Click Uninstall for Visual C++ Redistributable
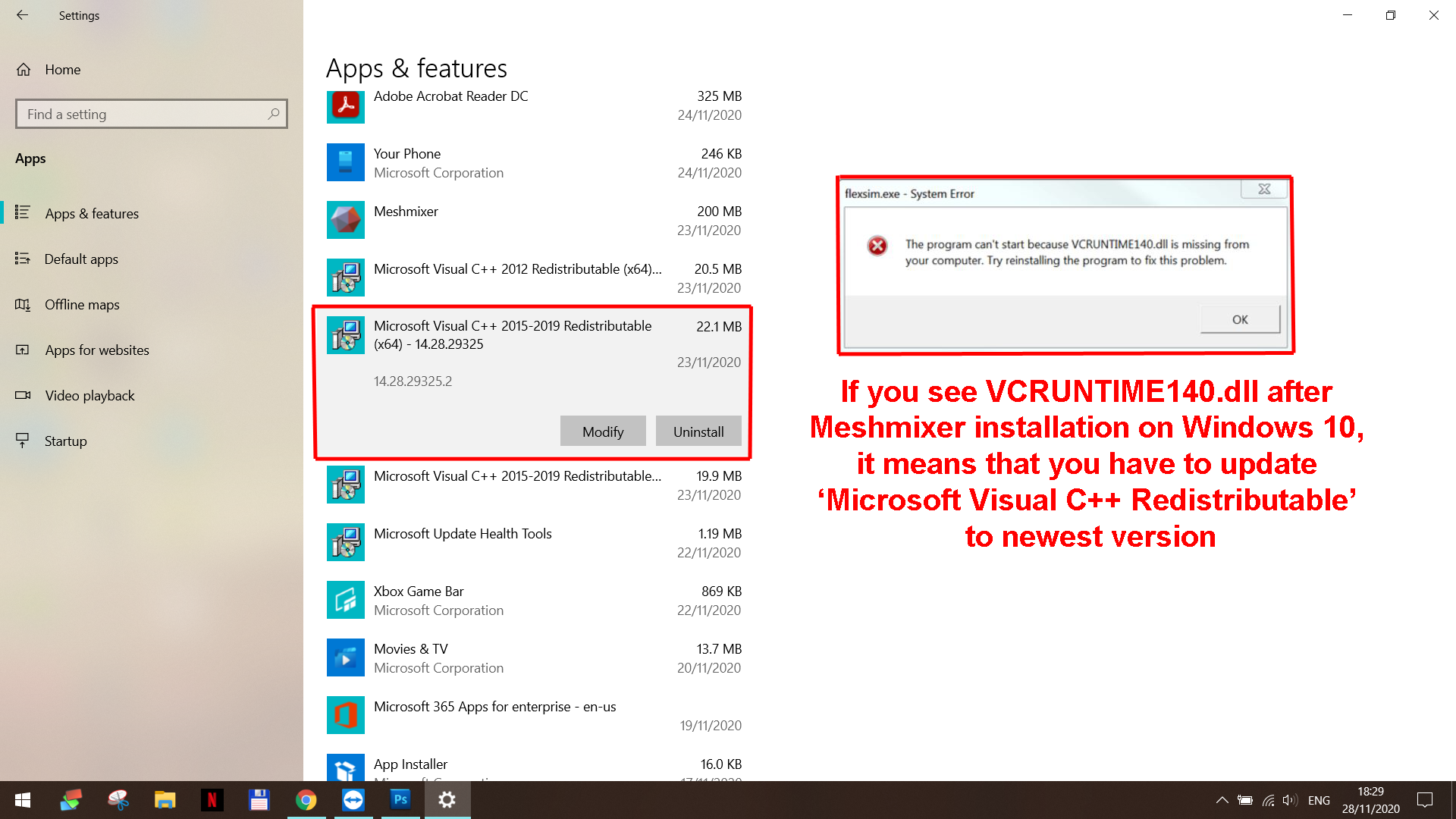Viewport: 1456px width, 819px height. point(698,431)
